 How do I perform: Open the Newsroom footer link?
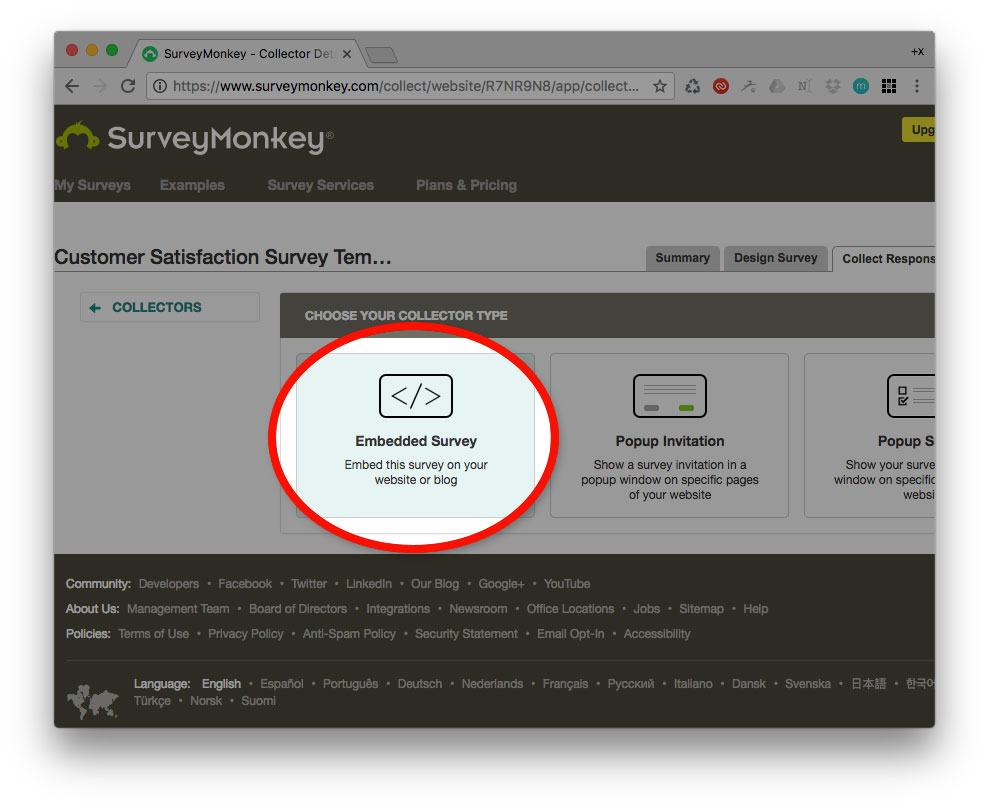point(478,609)
